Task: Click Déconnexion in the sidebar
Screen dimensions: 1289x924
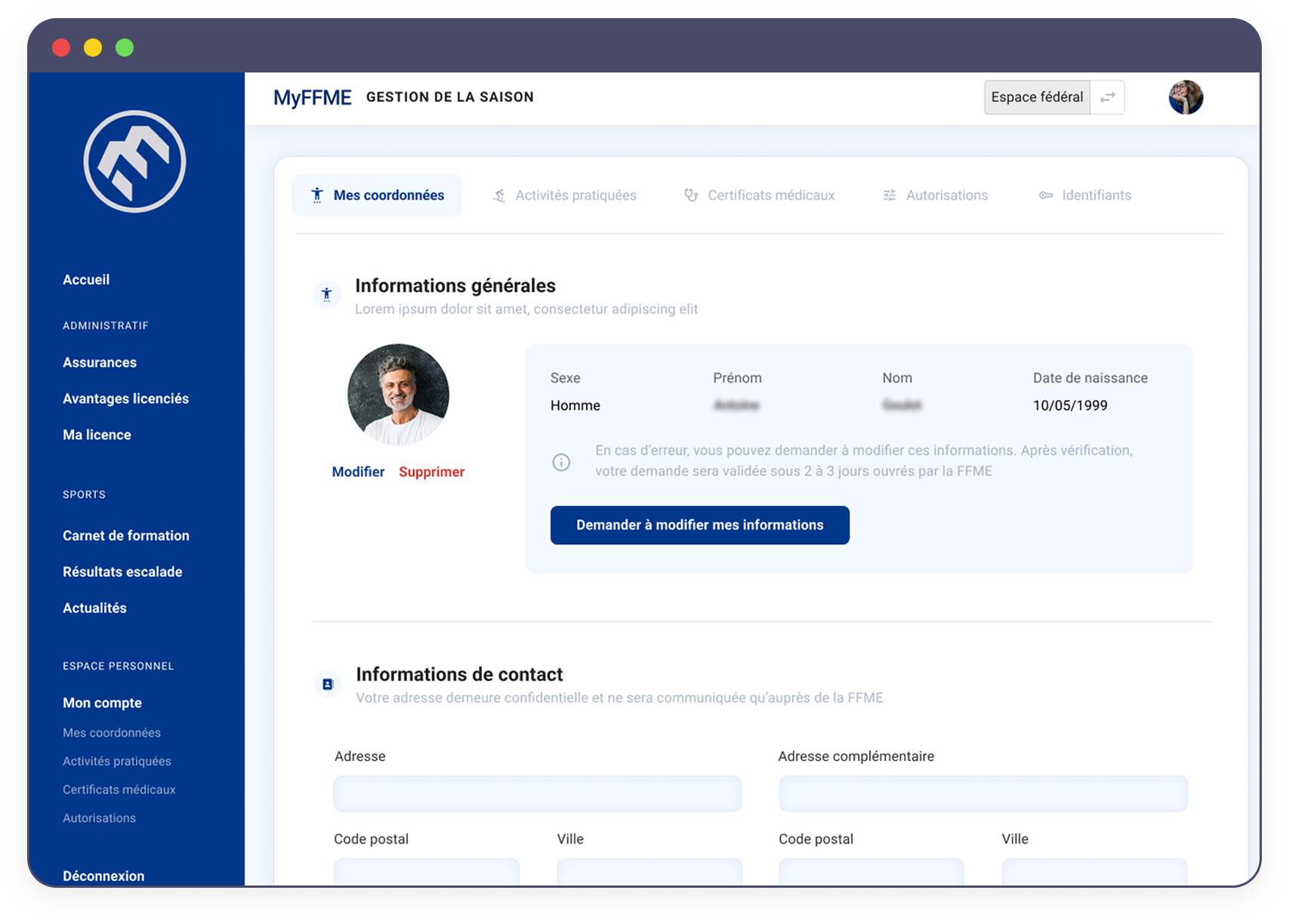Action: (103, 876)
